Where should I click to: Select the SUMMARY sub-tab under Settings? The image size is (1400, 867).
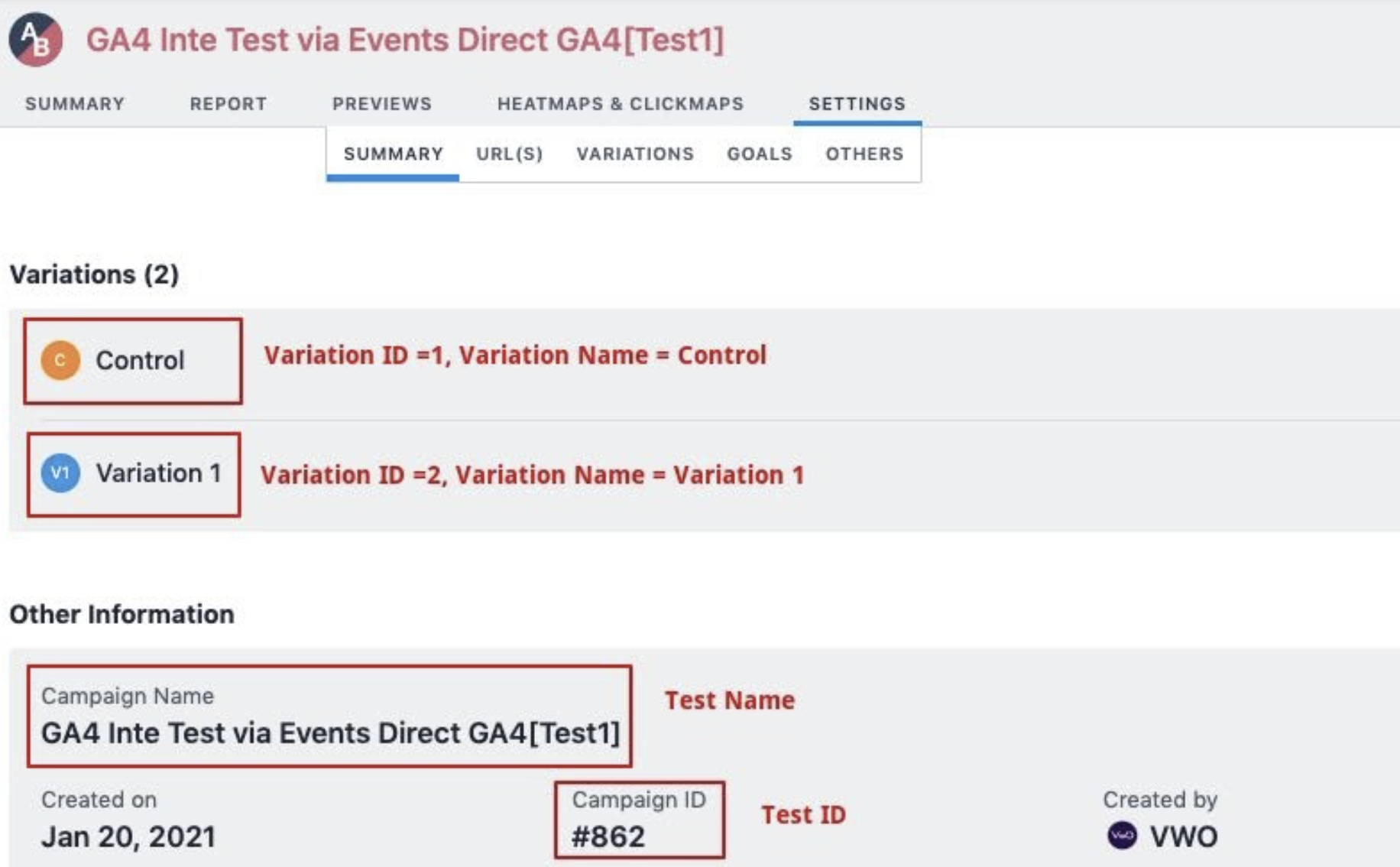[x=394, y=154]
